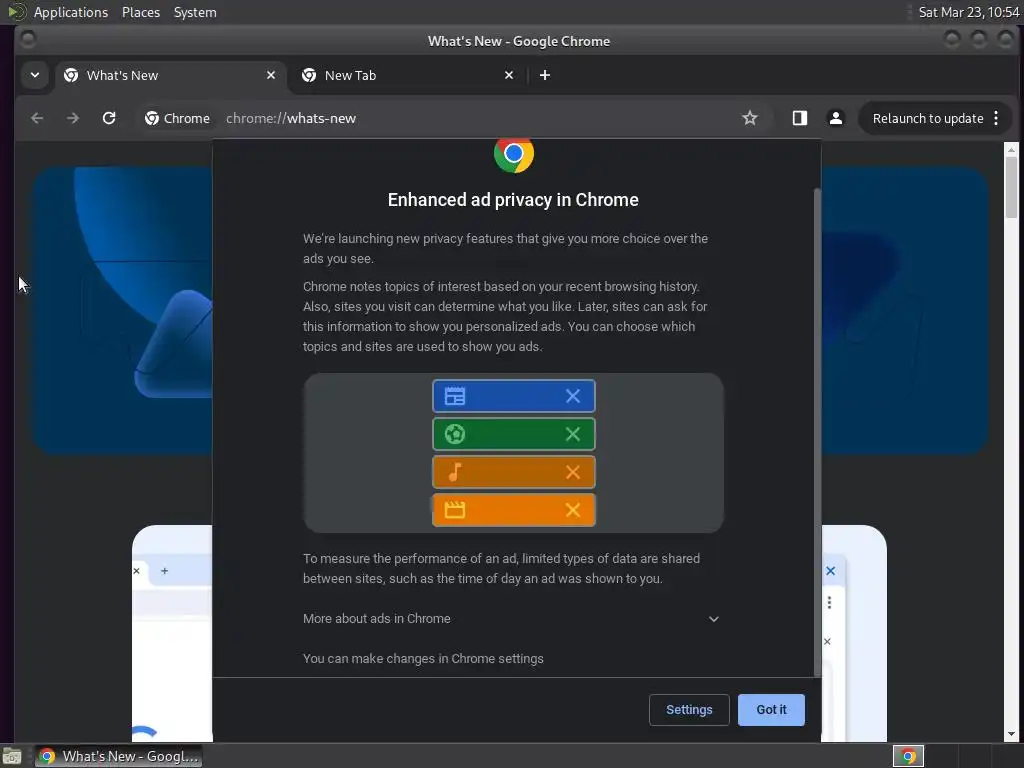The image size is (1024, 768).
Task: Click the page vertical scrollbar thumb
Action: coord(1012,188)
